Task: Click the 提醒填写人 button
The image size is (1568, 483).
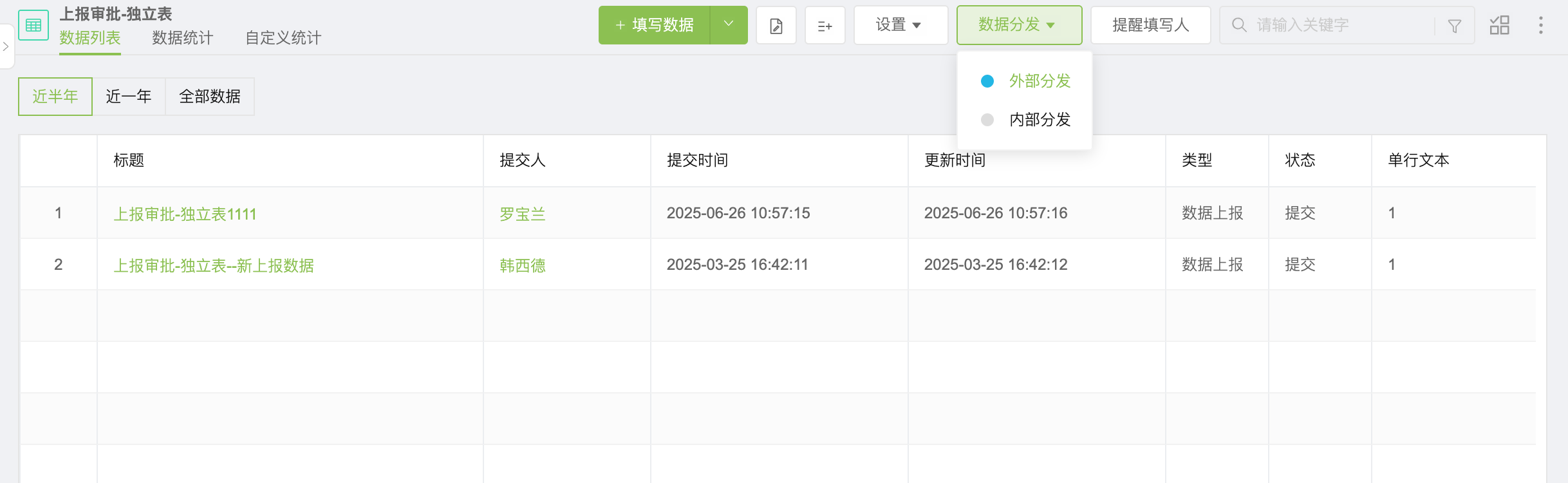Action: point(1151,25)
